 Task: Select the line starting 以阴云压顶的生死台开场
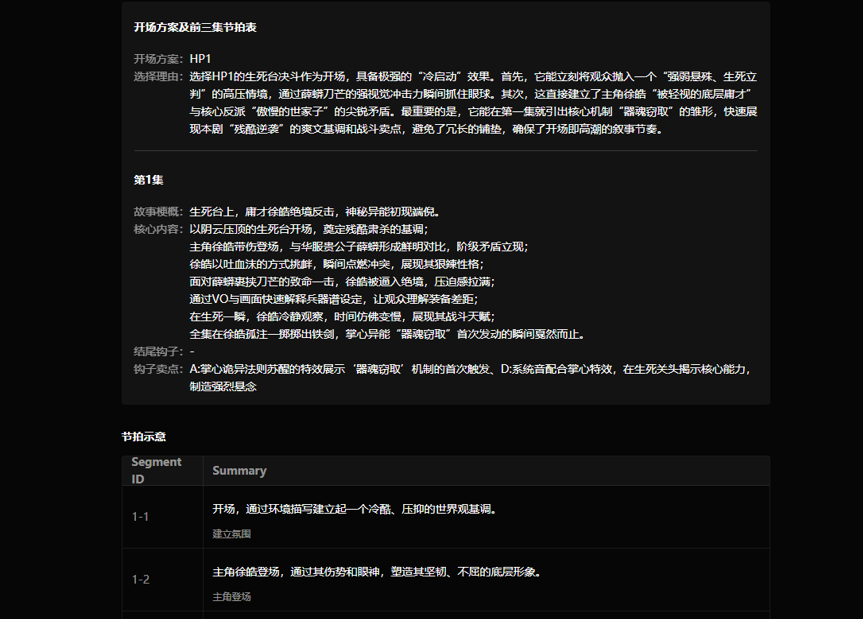pyautogui.click(x=309, y=229)
